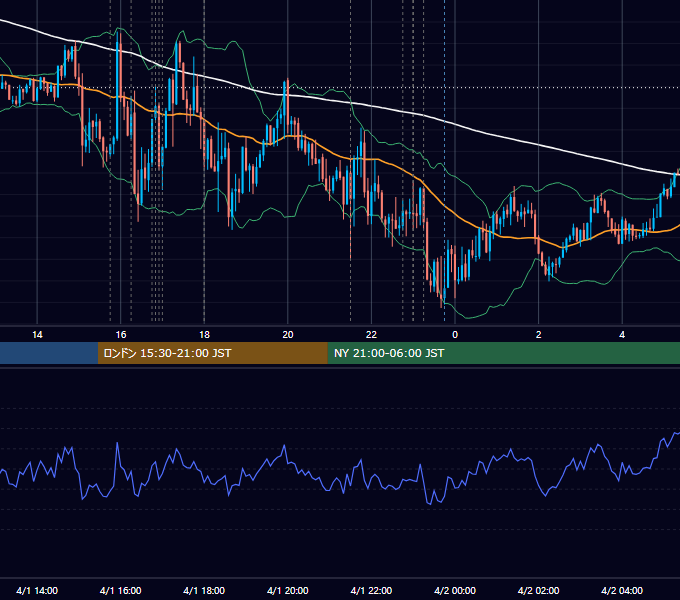Click the 4/2 04:00 label on the oscillator axis
Viewport: 680px width, 600px height.
622,590
